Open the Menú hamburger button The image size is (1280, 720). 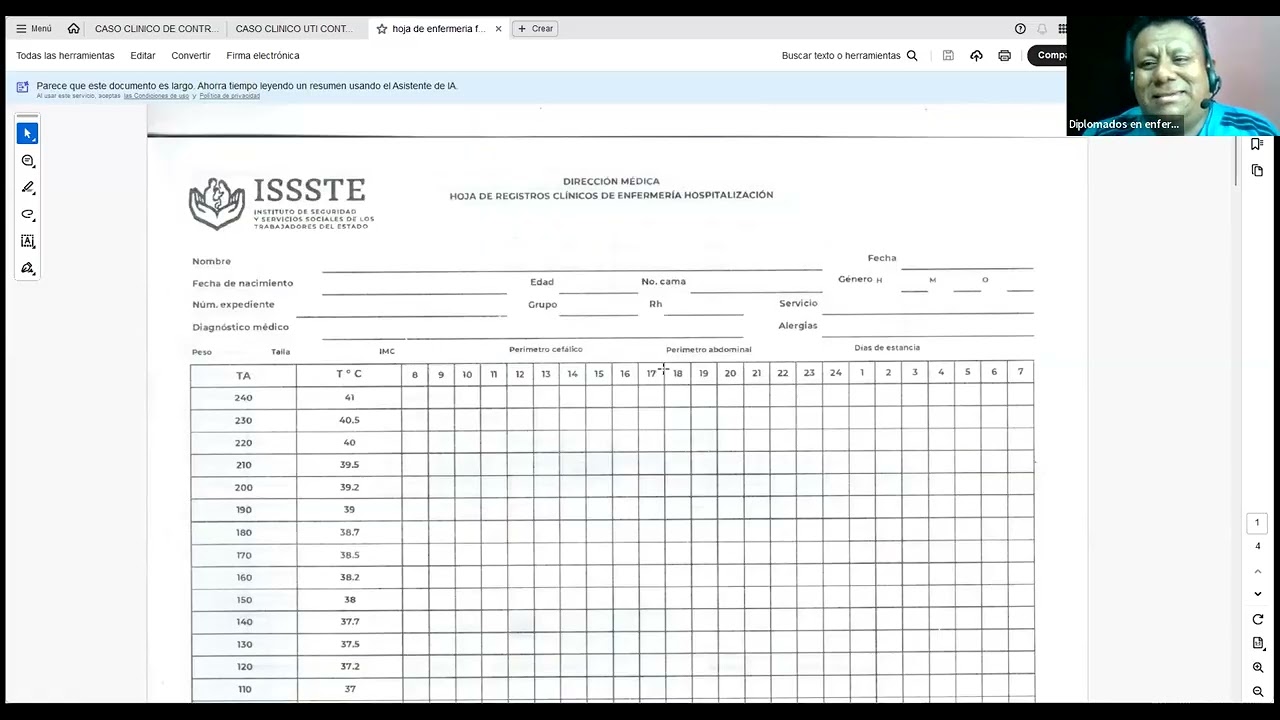click(34, 29)
